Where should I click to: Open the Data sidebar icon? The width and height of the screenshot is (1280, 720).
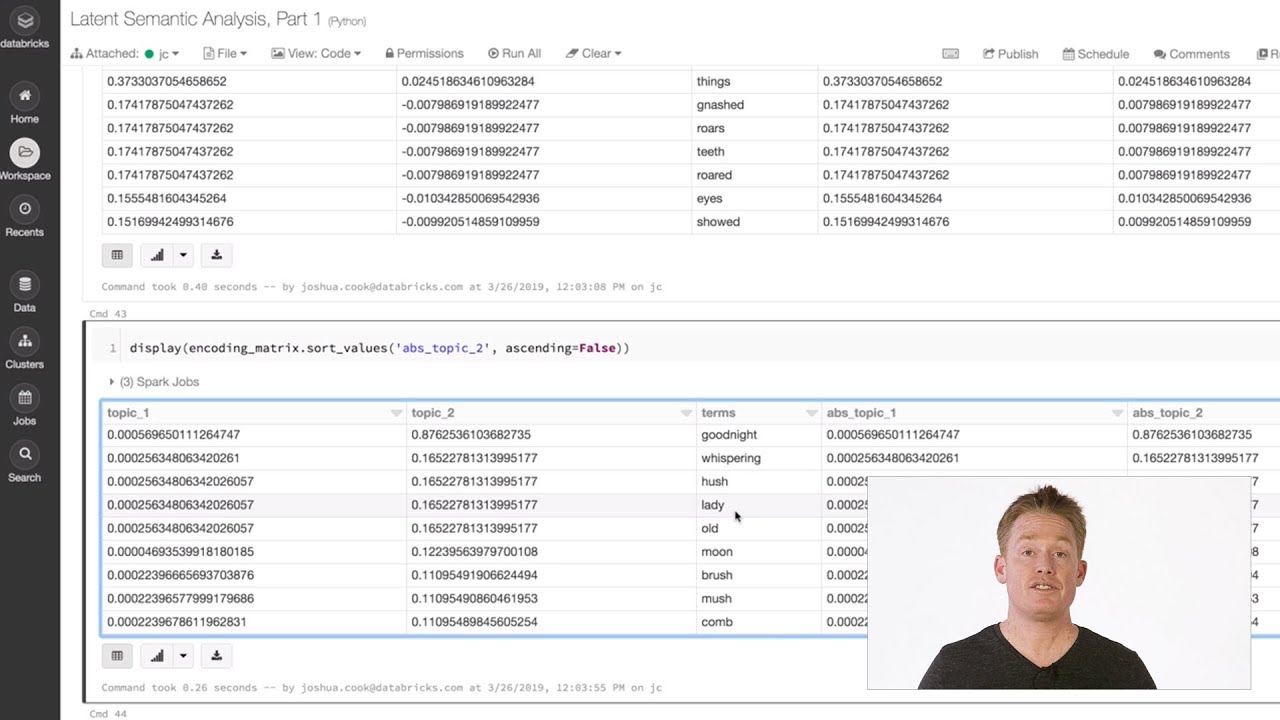coord(24,293)
